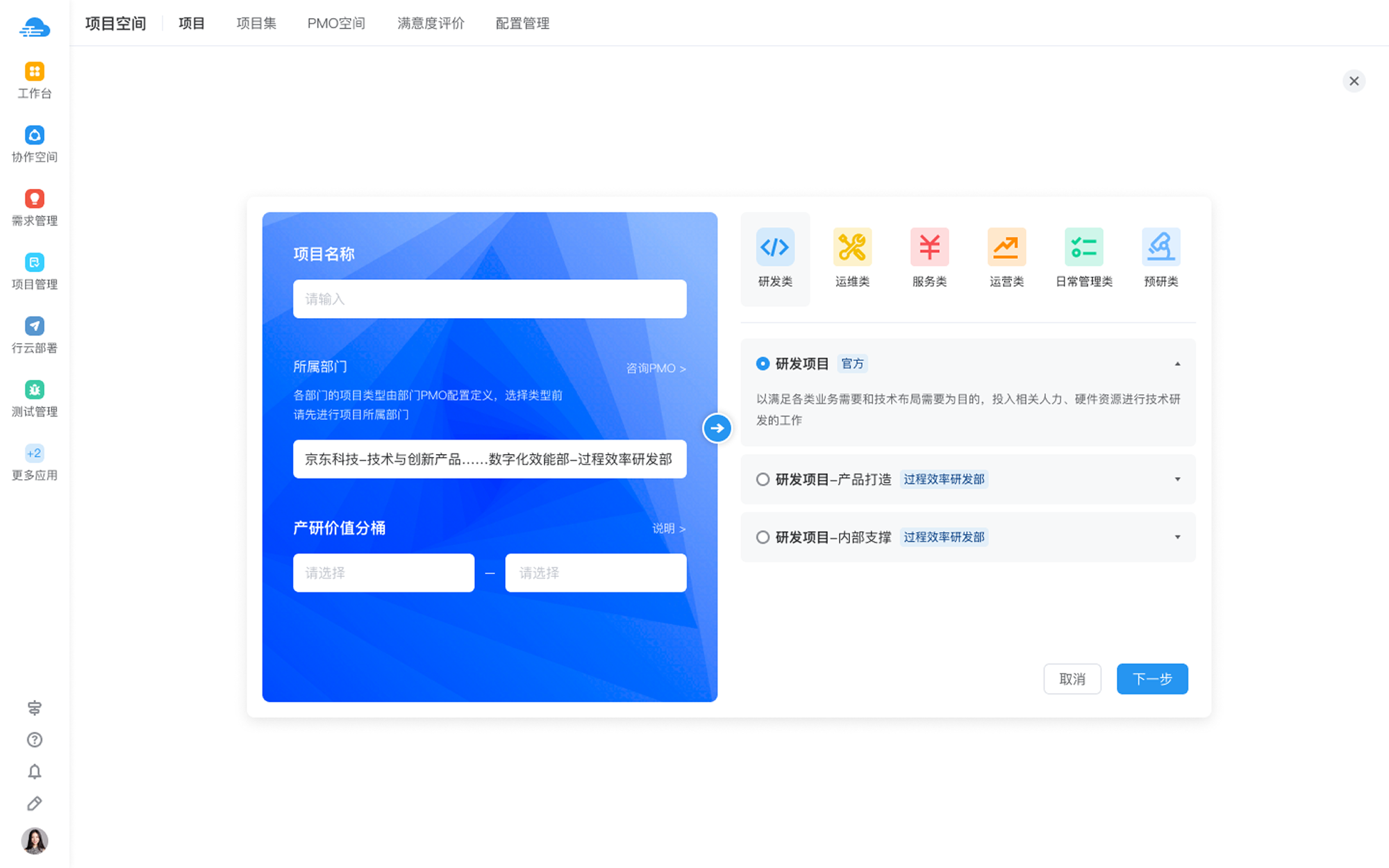Open the first 产研价值分桶 dropdown
Screen dimensions: 1389x868
coord(383,573)
